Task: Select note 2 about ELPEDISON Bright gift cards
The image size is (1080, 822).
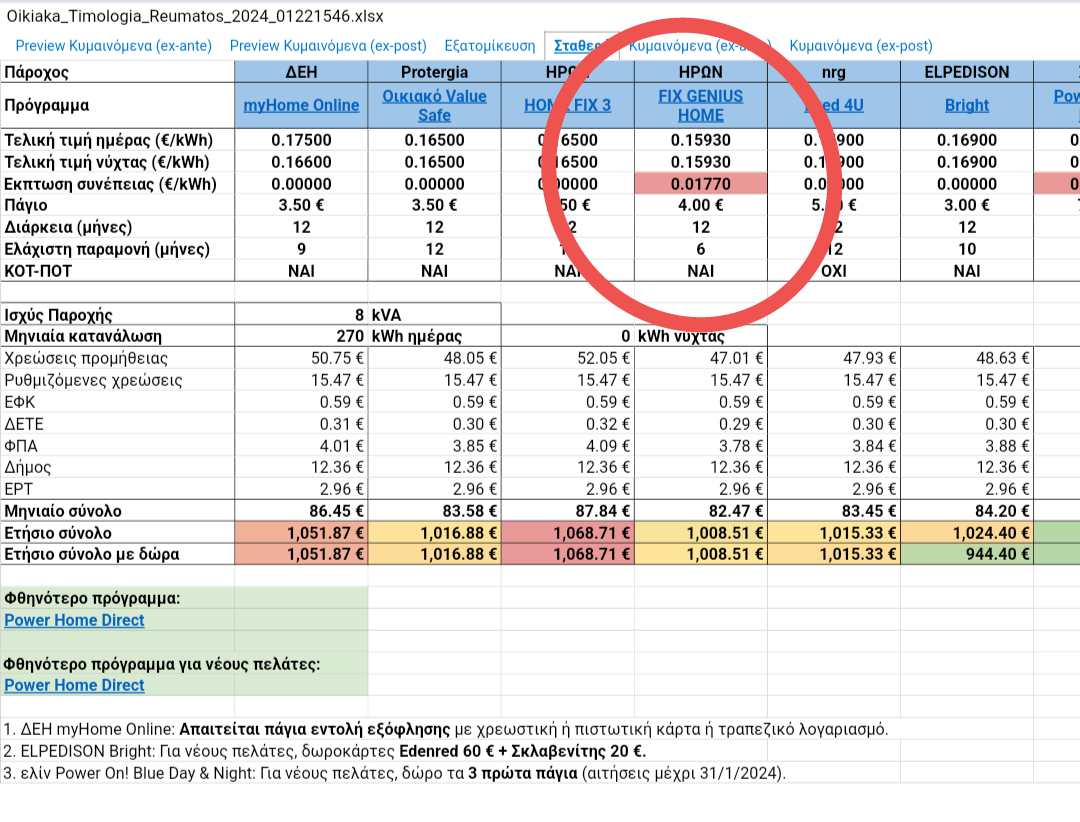Action: coord(324,751)
